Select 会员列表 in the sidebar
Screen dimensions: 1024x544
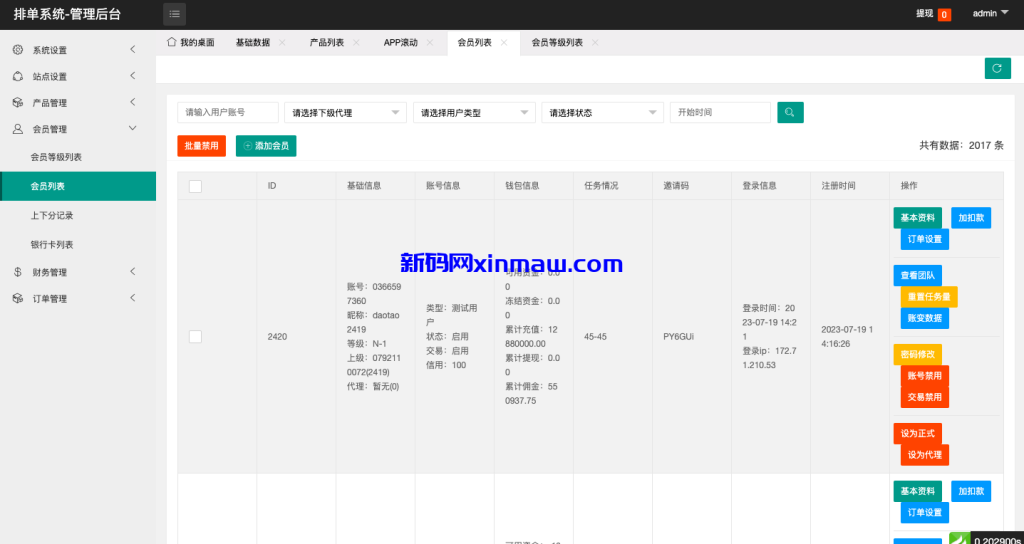click(78, 186)
